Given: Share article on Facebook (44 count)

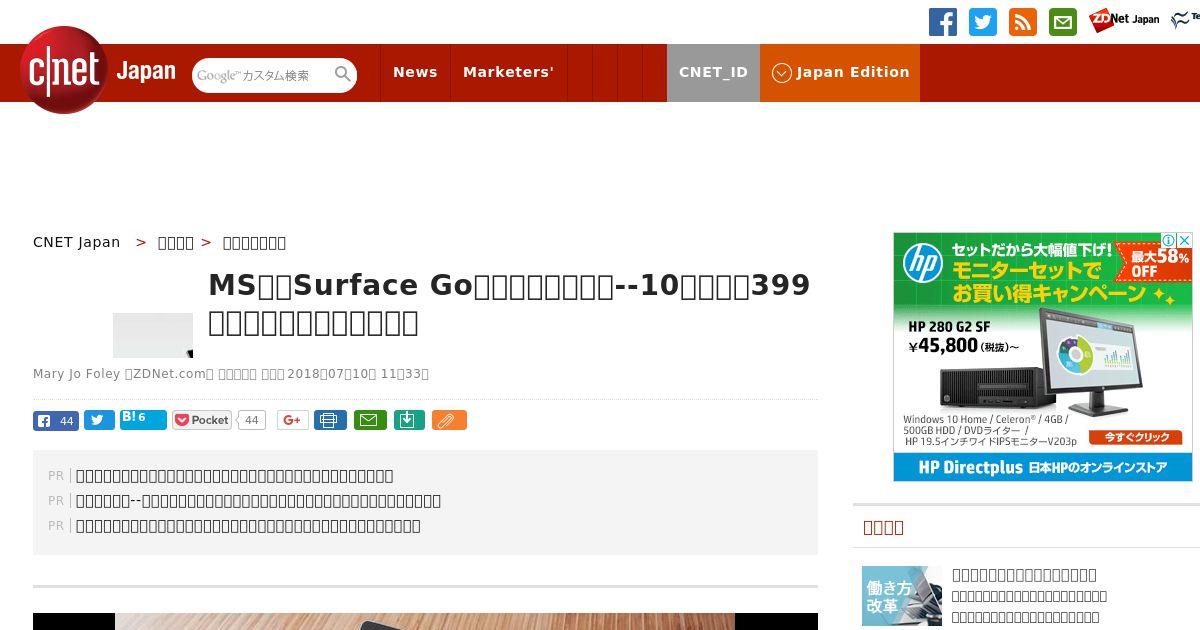Looking at the screenshot, I should click(56, 421).
